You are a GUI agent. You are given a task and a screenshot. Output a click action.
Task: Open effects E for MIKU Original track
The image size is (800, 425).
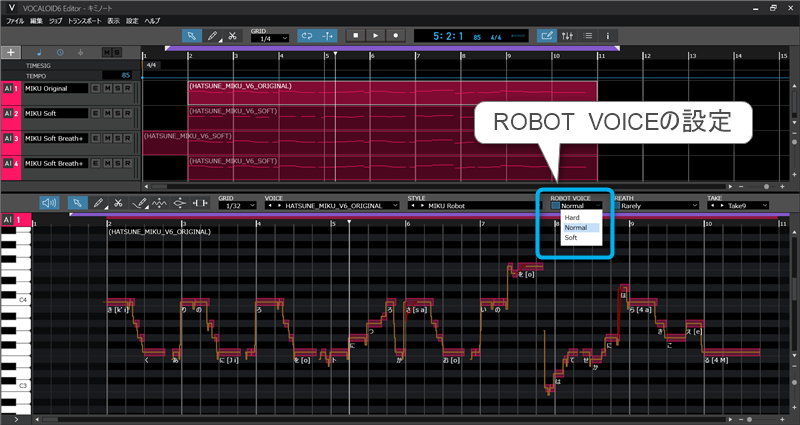(x=95, y=88)
